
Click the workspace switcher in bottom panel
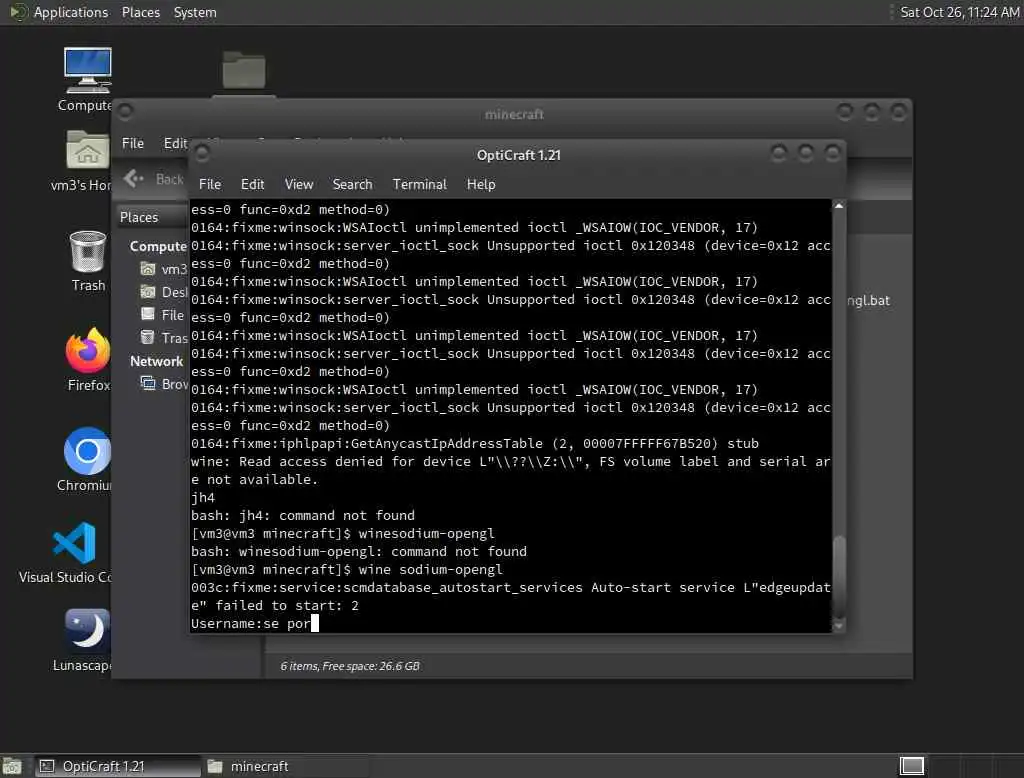tap(912, 766)
